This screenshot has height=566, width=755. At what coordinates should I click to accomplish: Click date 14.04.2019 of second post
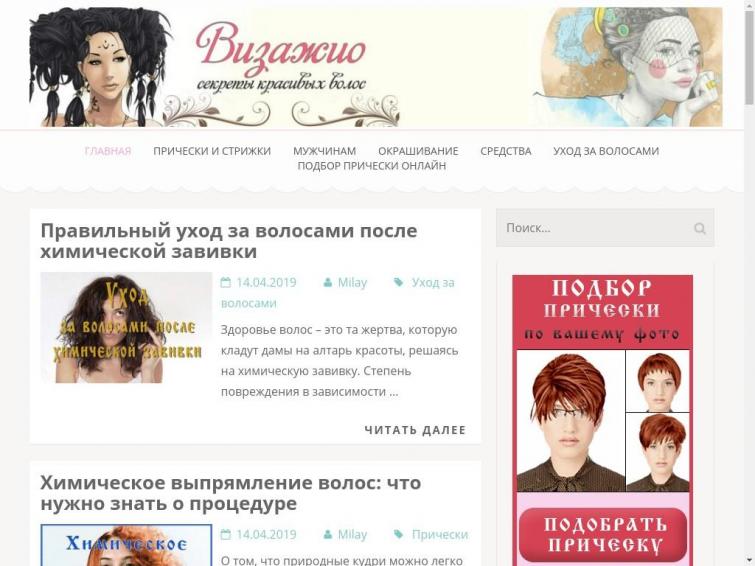(x=266, y=534)
